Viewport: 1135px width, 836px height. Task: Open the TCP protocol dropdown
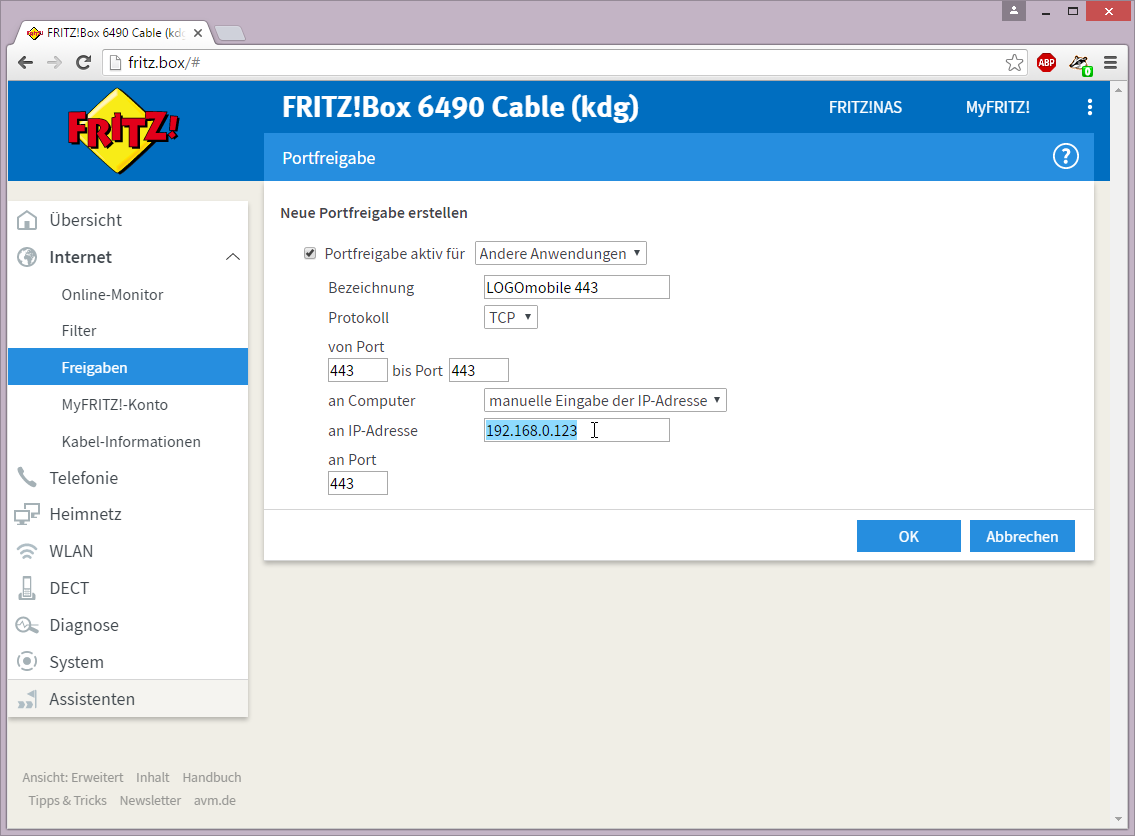[510, 317]
